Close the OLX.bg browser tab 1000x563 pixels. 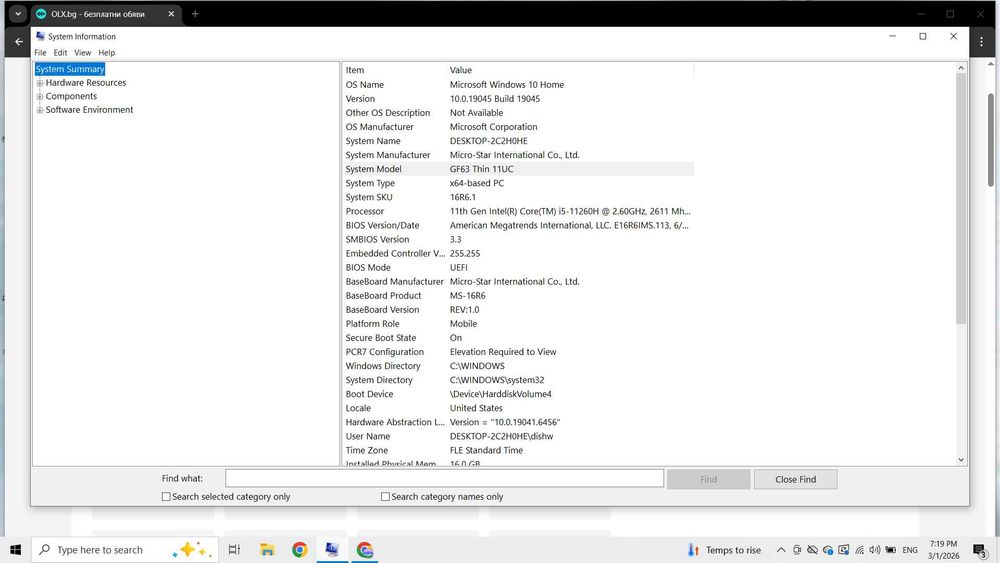coord(171,13)
